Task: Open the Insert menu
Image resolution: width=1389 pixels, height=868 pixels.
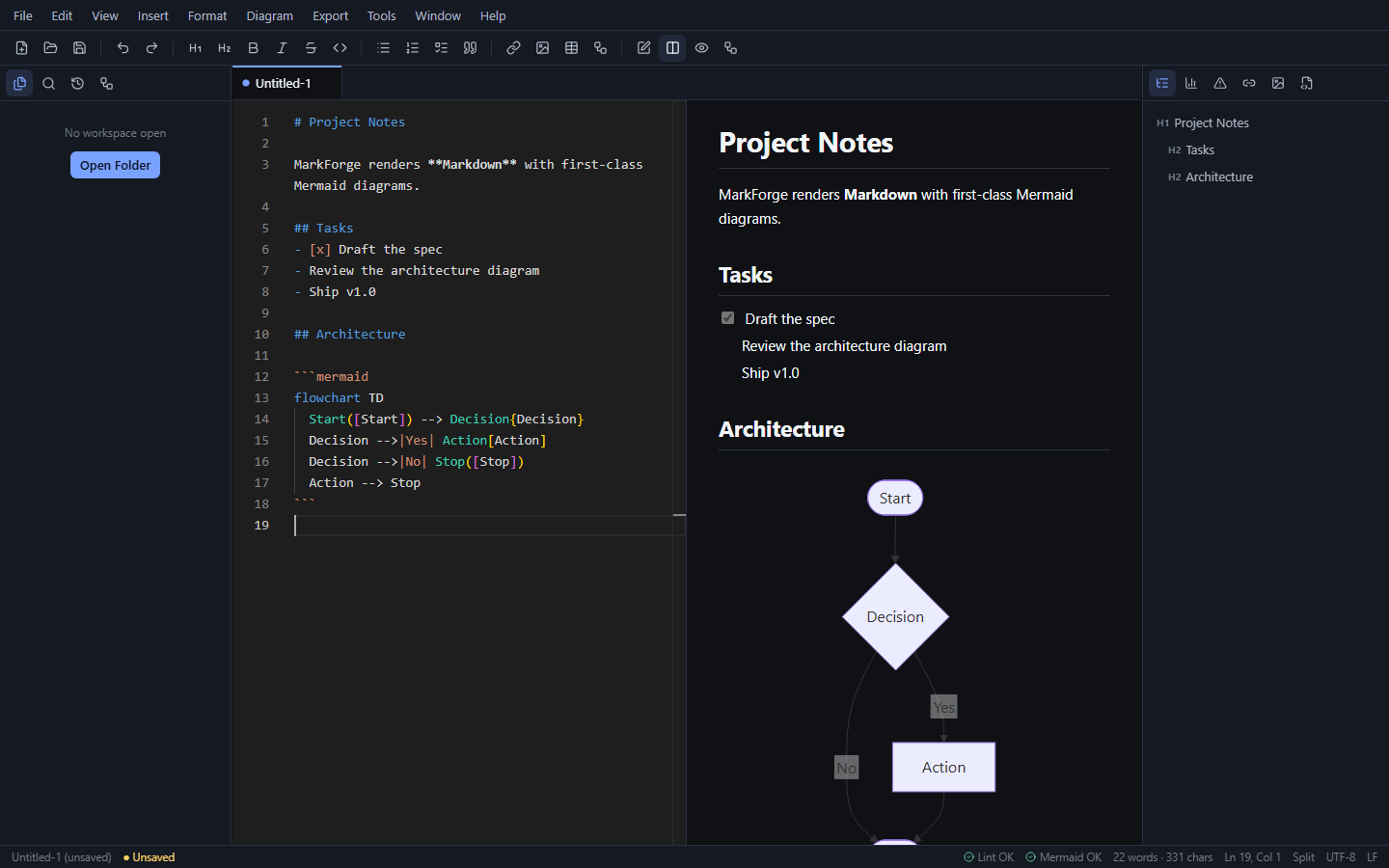Action: [153, 16]
